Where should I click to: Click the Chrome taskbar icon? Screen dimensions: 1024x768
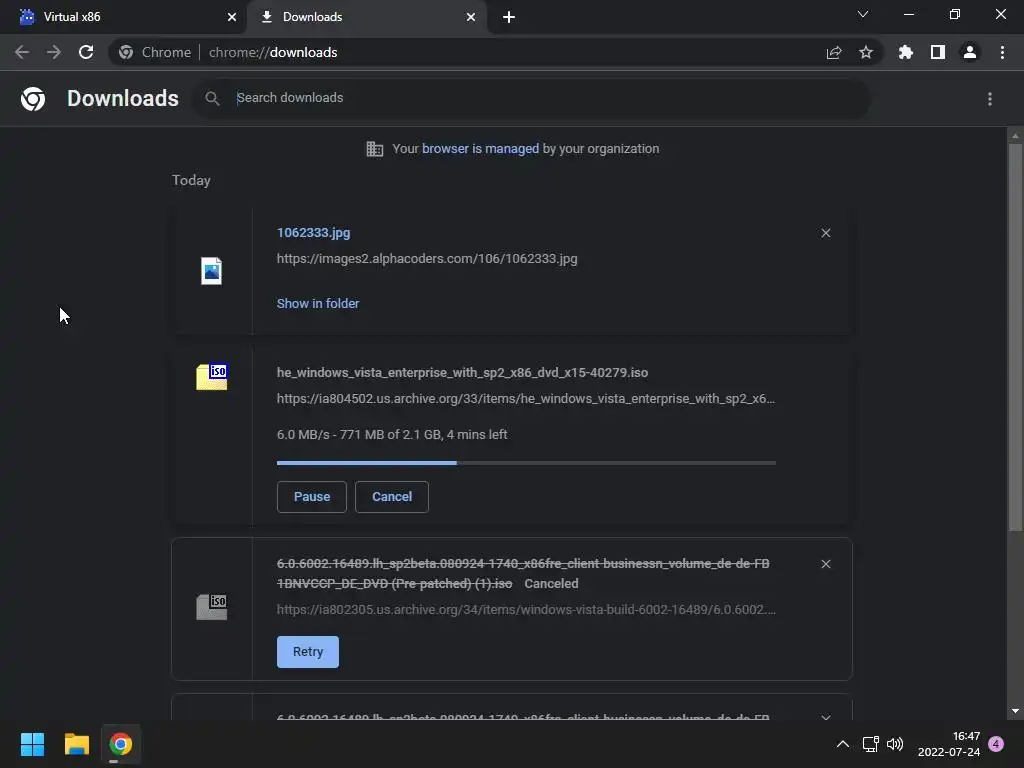[x=121, y=744]
